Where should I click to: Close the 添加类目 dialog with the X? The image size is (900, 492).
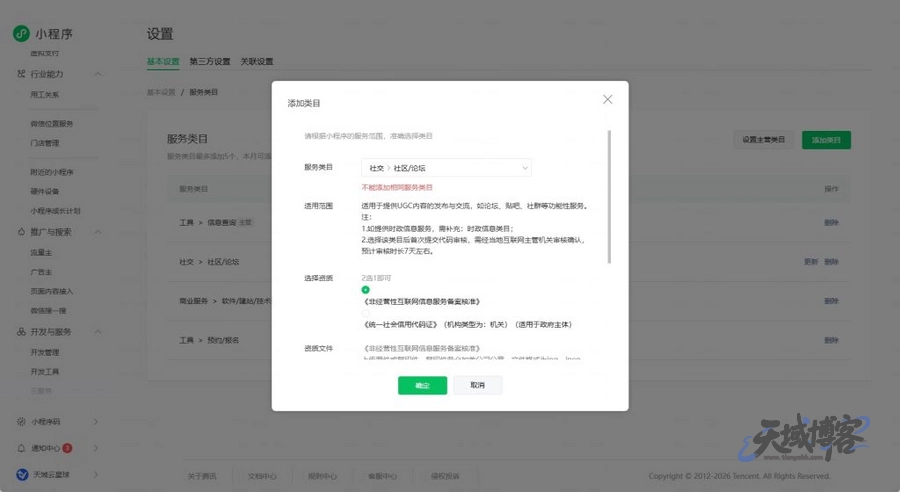[607, 99]
